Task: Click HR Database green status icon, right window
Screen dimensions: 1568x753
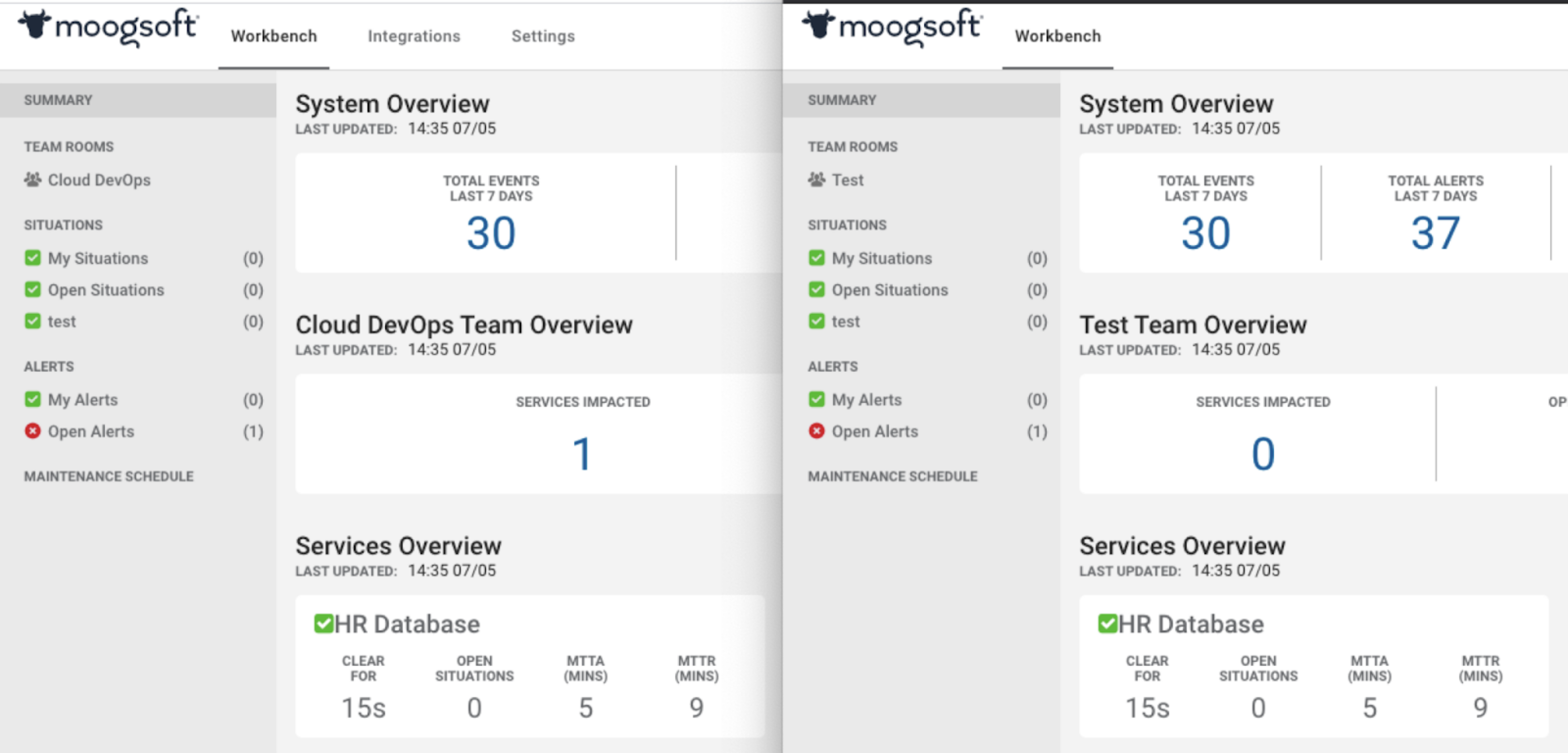Action: [x=1107, y=623]
